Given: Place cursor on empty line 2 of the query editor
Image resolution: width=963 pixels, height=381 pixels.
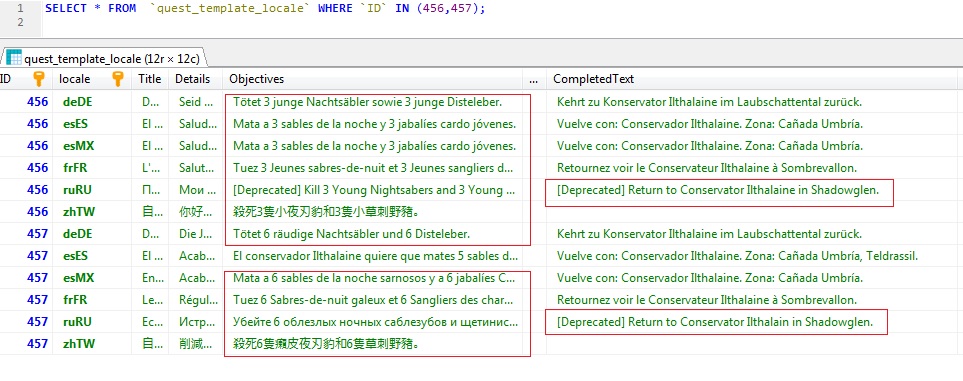Looking at the screenshot, I should pos(501,23).
